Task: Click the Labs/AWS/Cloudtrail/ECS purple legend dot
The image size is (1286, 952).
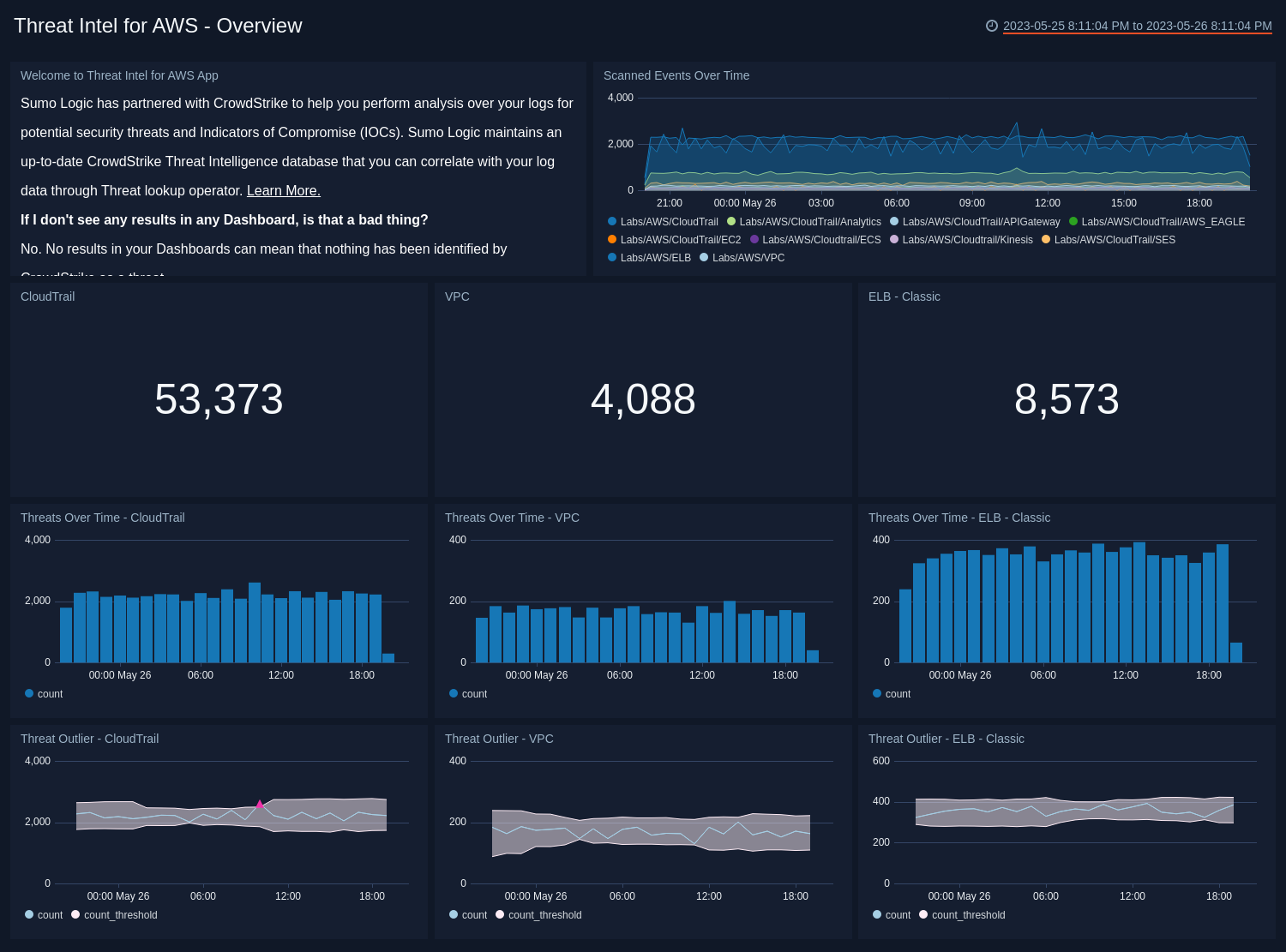Action: pos(754,240)
